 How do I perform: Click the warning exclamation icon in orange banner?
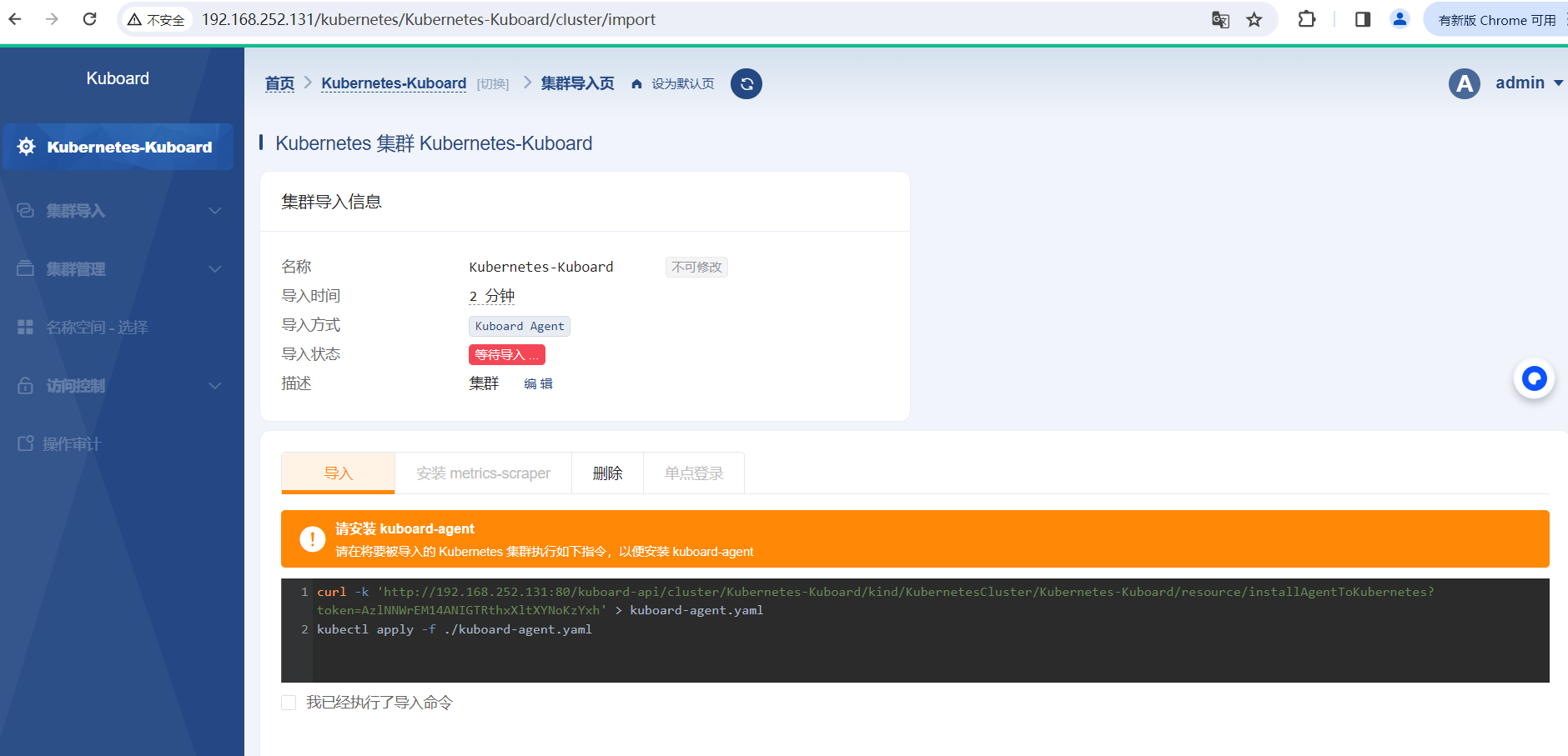point(313,539)
